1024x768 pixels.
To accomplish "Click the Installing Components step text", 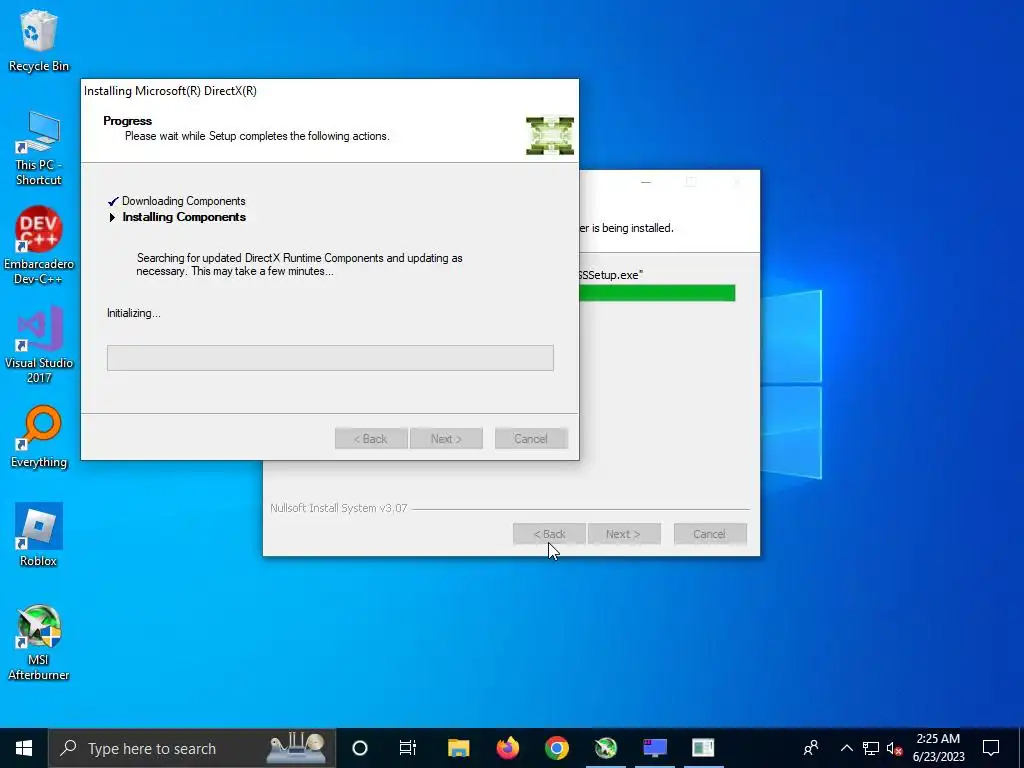I will coord(184,217).
